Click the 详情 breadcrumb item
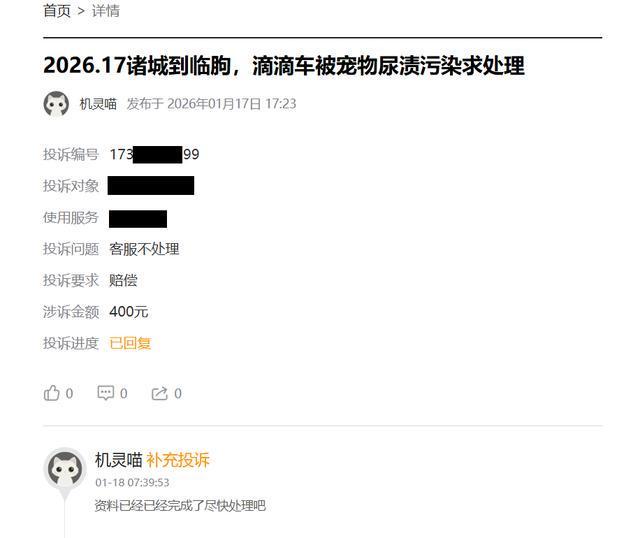The width and height of the screenshot is (640, 538). [106, 11]
